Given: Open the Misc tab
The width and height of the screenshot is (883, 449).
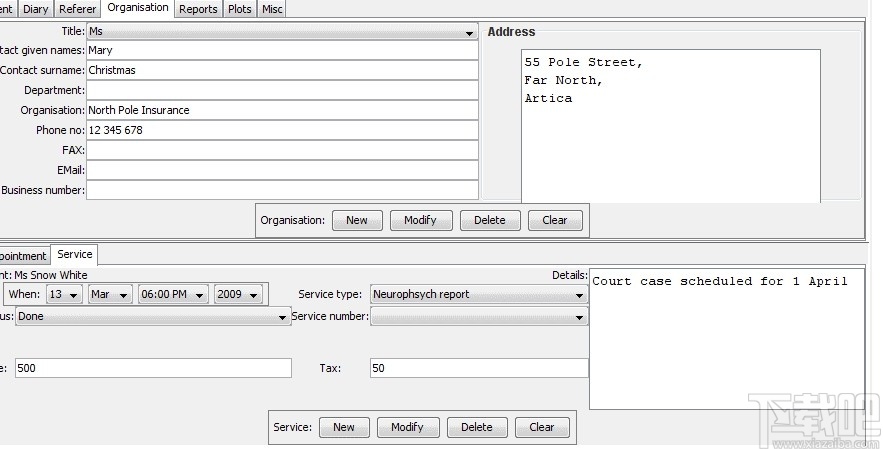Looking at the screenshot, I should tap(273, 9).
